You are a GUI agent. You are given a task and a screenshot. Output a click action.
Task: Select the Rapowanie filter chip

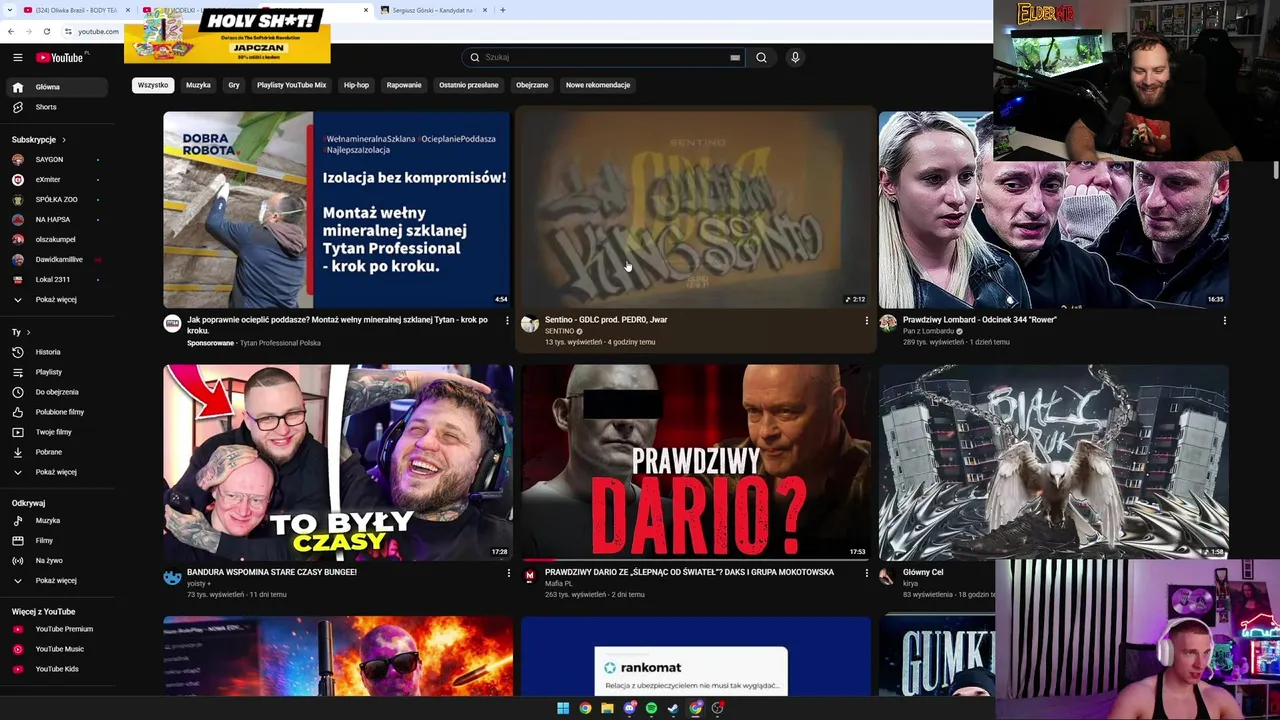pos(404,85)
